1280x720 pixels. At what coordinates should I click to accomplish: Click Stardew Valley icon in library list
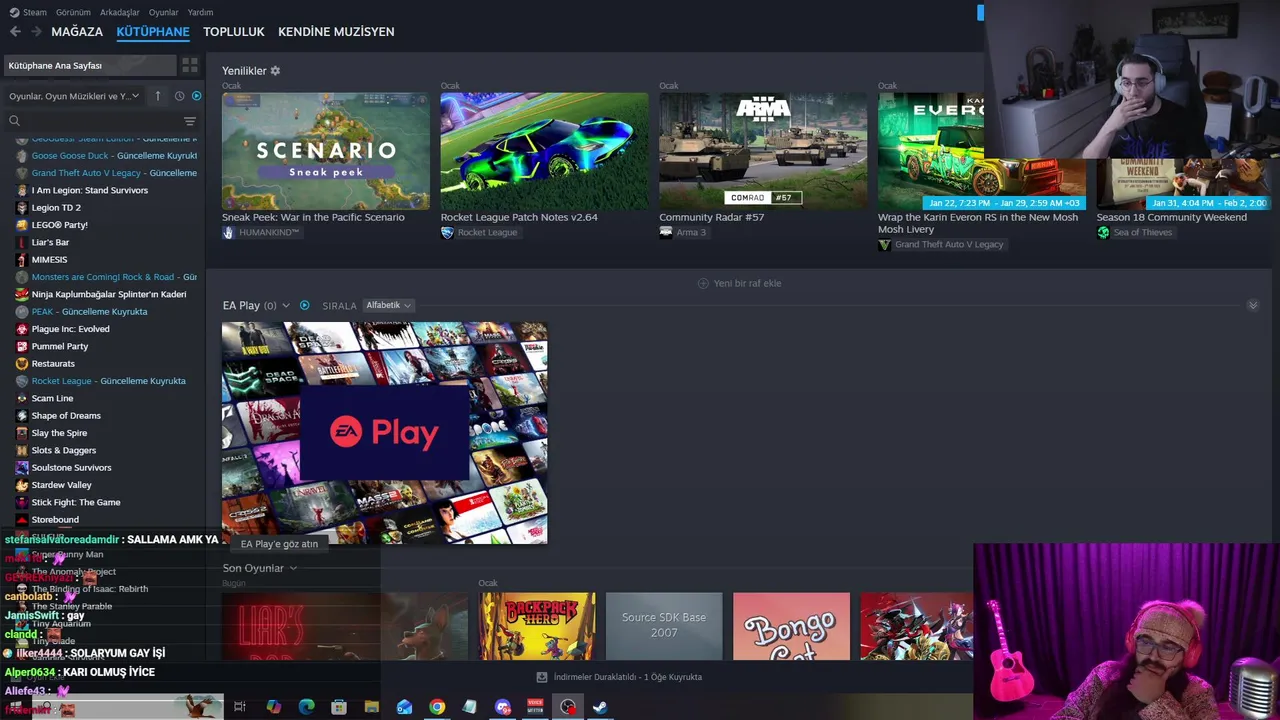(22, 485)
